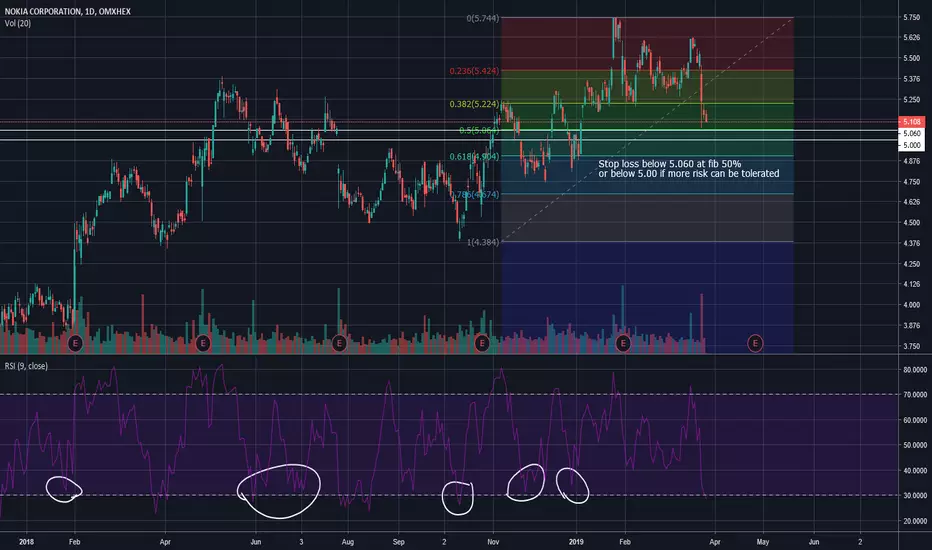Open the earnings marker from late April 2018
Screen dimensions: 932x550
[x=203, y=343]
